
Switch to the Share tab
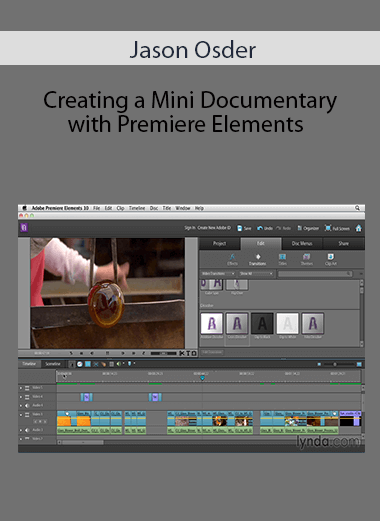coord(344,244)
